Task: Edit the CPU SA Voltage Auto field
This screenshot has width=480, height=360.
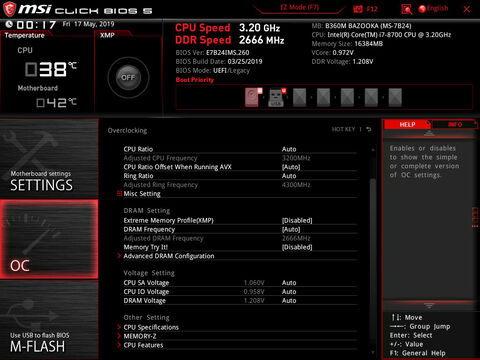Action: pos(289,283)
